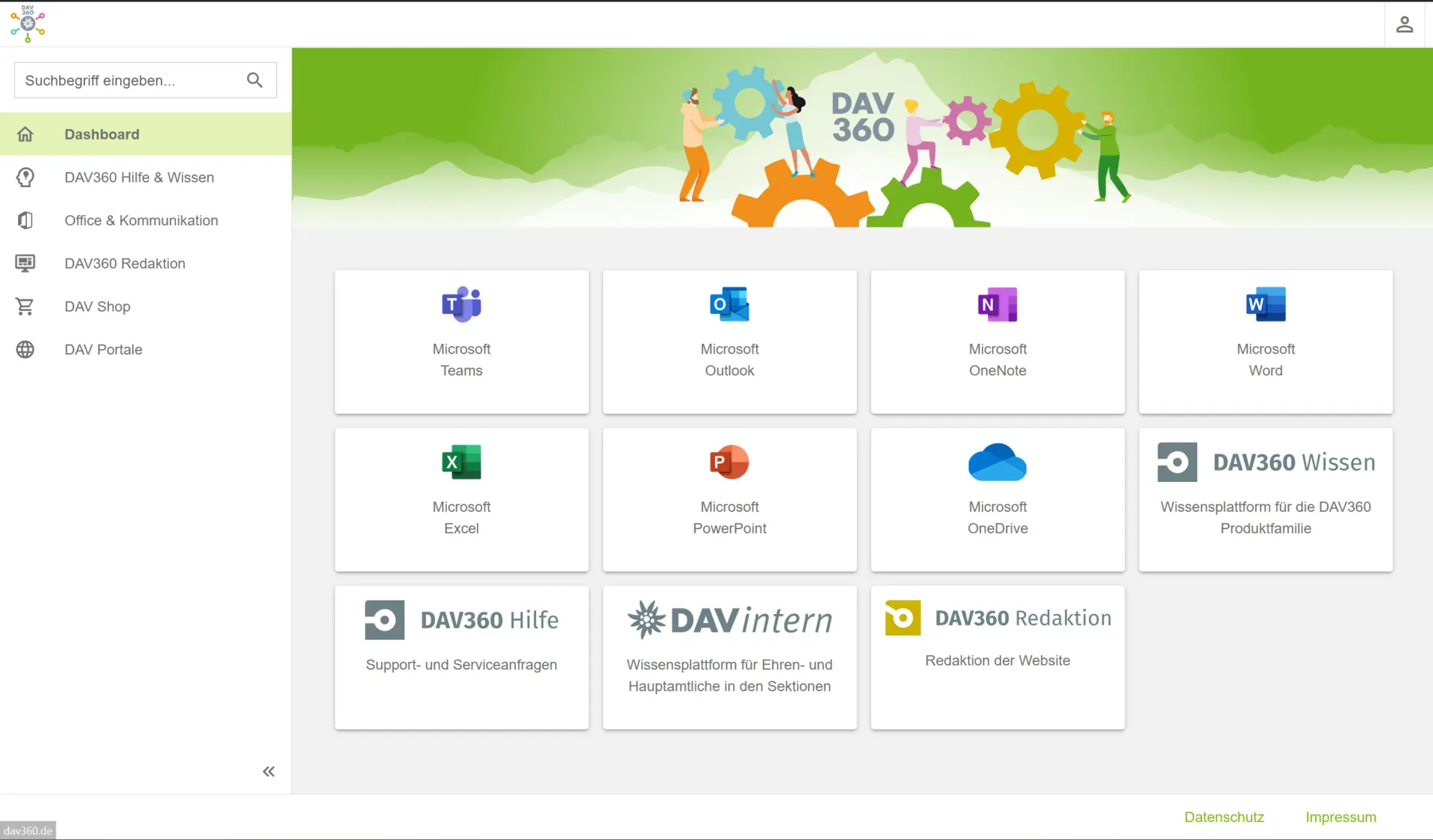Open the DAV intern Wissensplattform card
The height and width of the screenshot is (840, 1433).
click(729, 656)
